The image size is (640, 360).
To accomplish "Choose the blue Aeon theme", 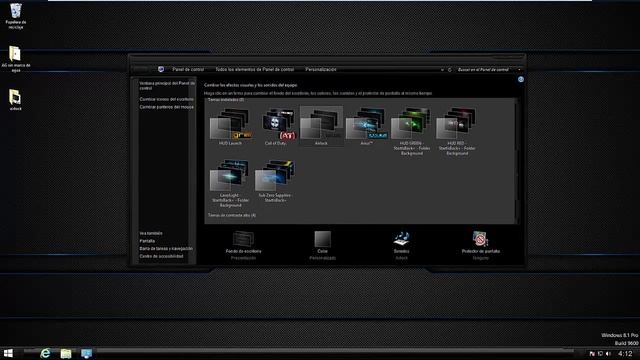I will 367,127.
